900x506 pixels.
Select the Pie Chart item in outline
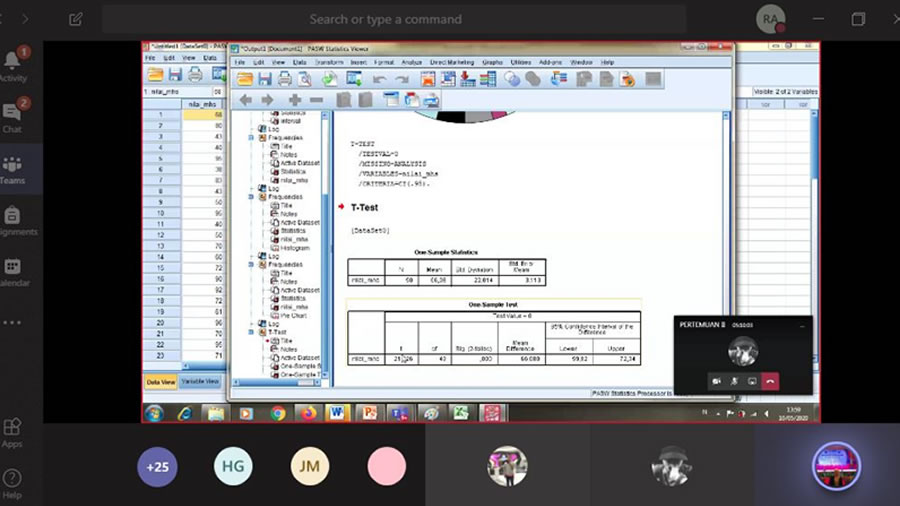(293, 315)
